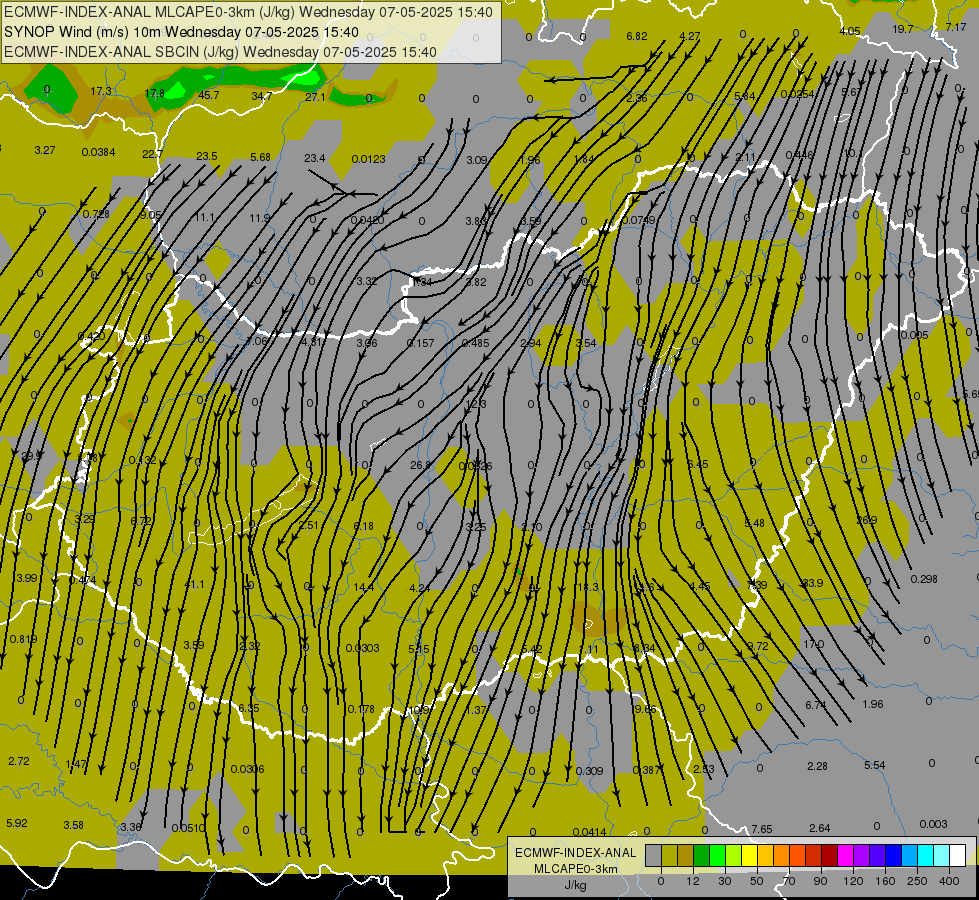The image size is (979, 900).
Task: Select the pure yellow legend swatch
Action: (750, 855)
